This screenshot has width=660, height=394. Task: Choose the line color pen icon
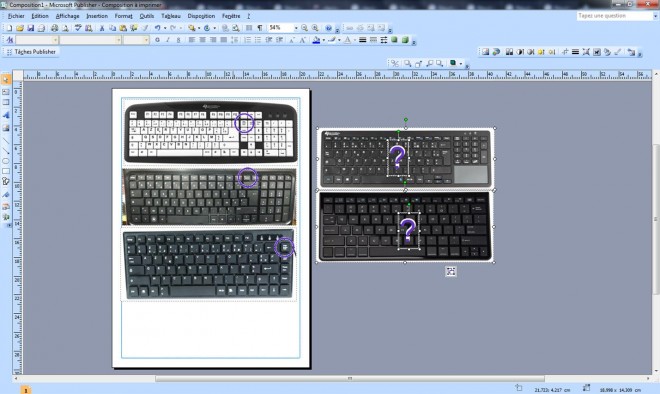point(332,40)
